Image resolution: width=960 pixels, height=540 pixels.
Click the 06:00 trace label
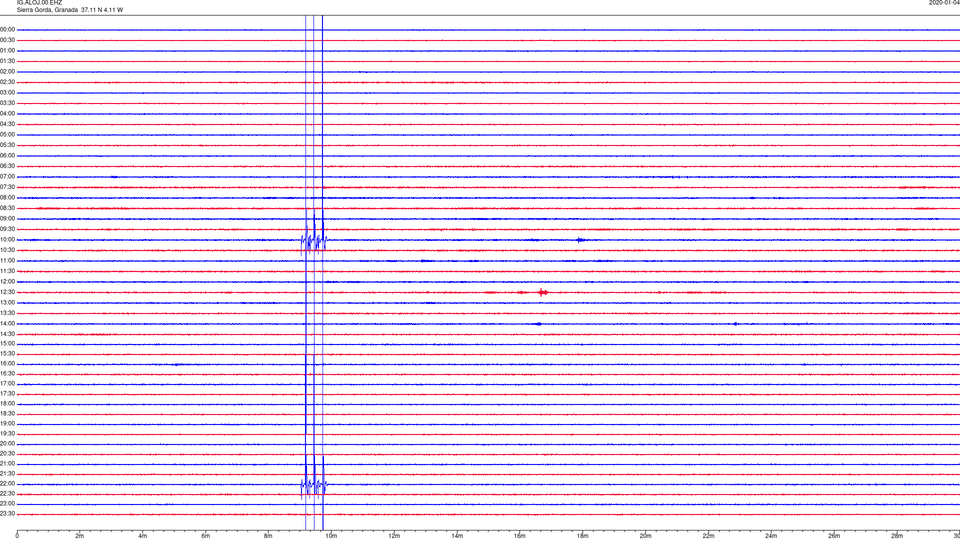tap(7, 156)
